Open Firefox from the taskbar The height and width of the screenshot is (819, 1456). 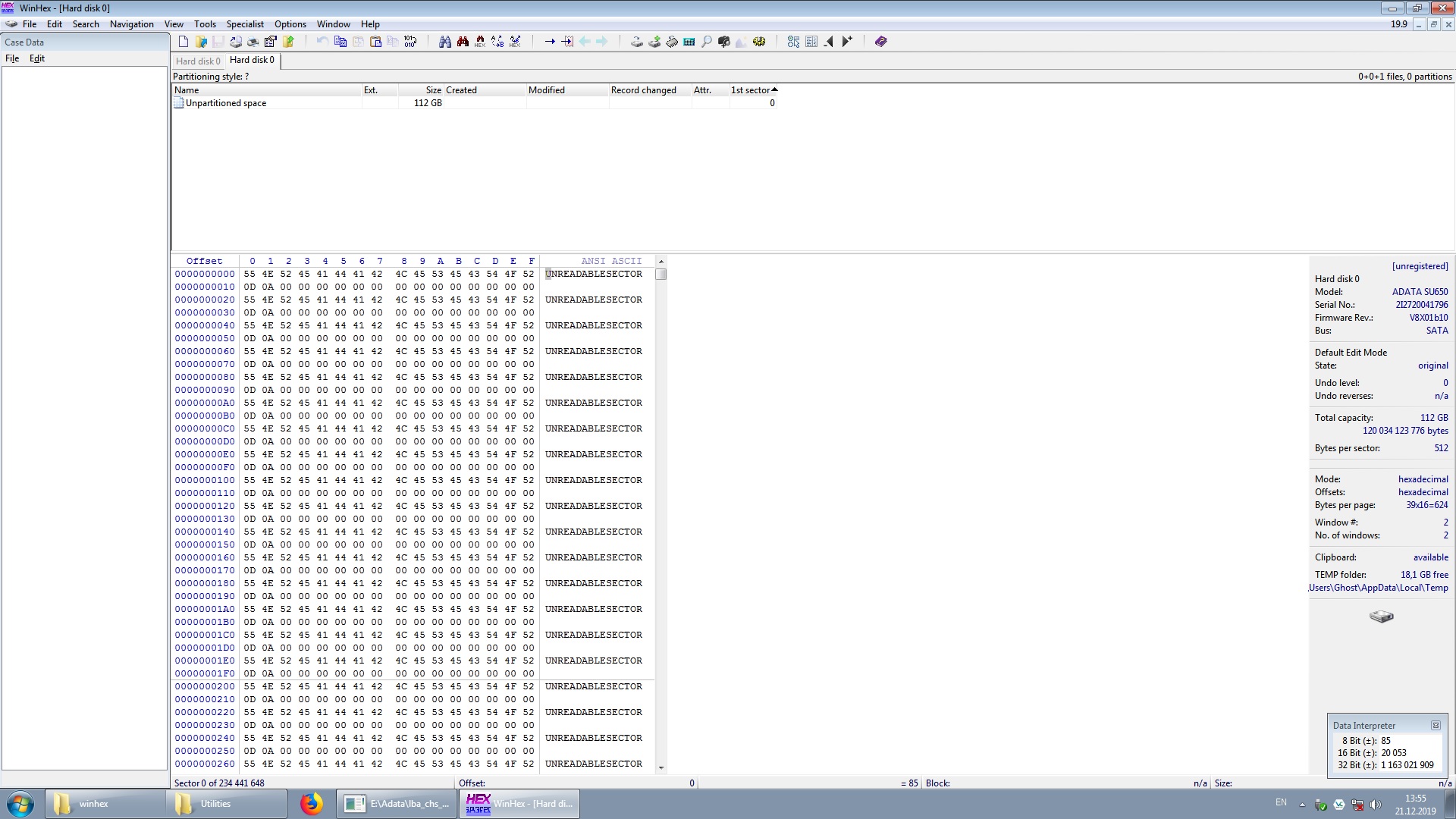(311, 804)
